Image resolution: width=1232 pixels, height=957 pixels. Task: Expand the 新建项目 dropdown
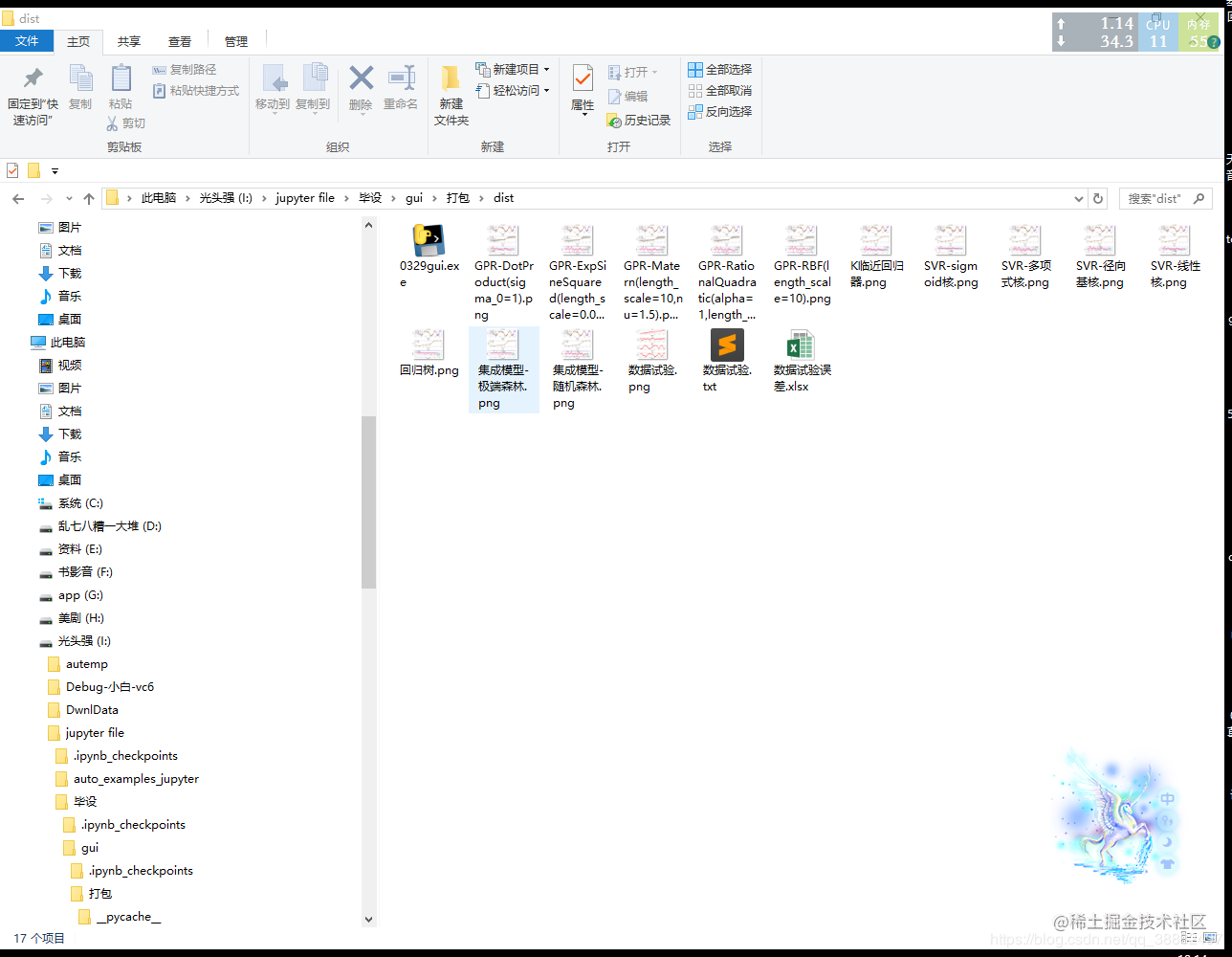click(x=548, y=69)
